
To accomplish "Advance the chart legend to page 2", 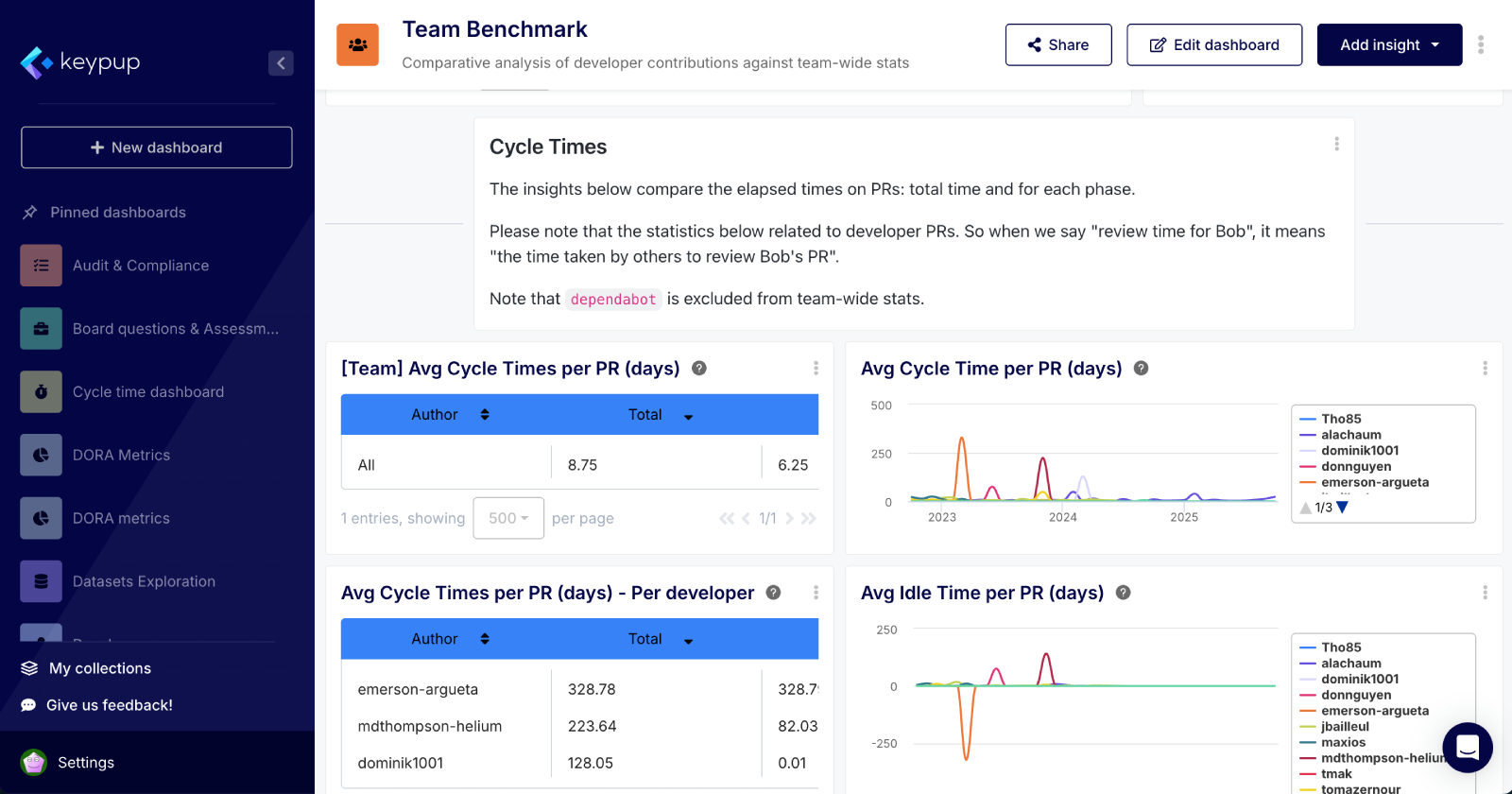I will pyautogui.click(x=1344, y=507).
